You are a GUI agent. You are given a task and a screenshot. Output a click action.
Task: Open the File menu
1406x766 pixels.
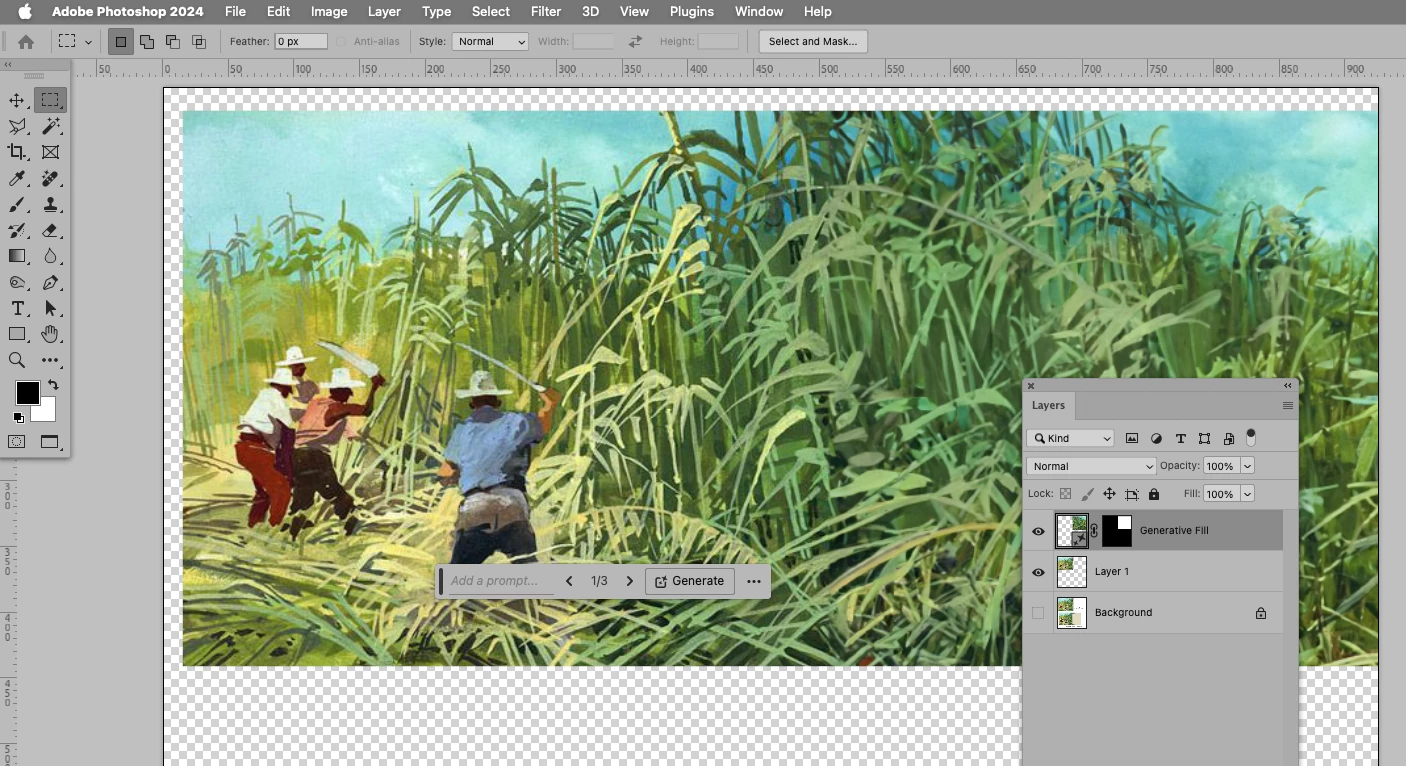coord(235,11)
